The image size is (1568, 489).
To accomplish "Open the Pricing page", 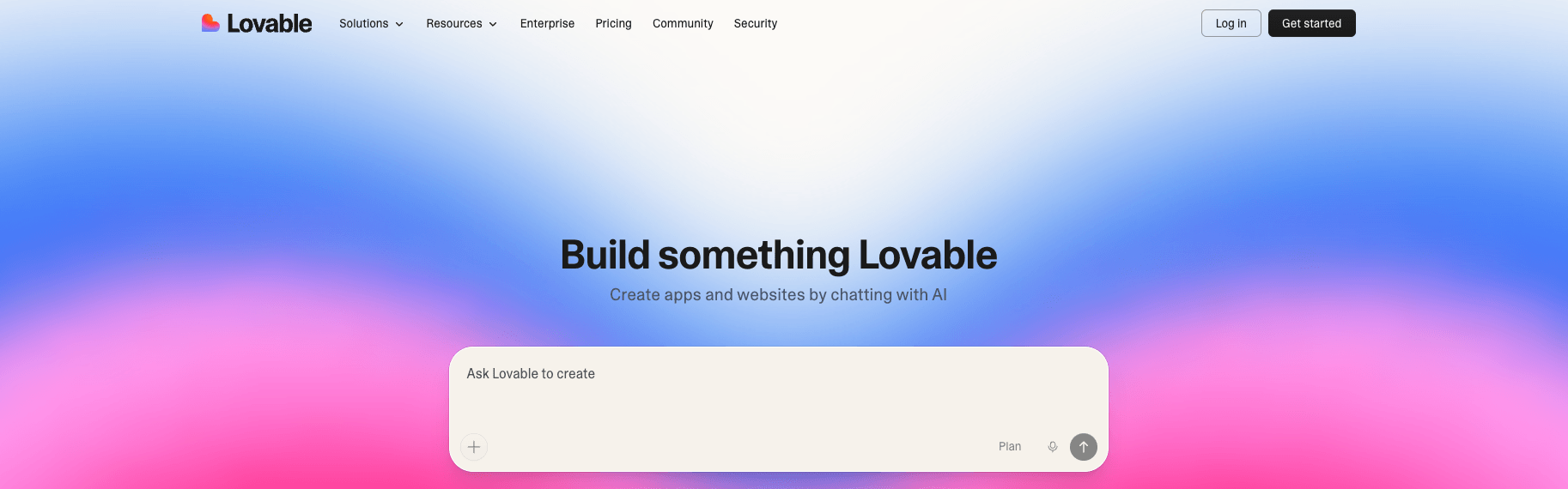I will [x=613, y=24].
